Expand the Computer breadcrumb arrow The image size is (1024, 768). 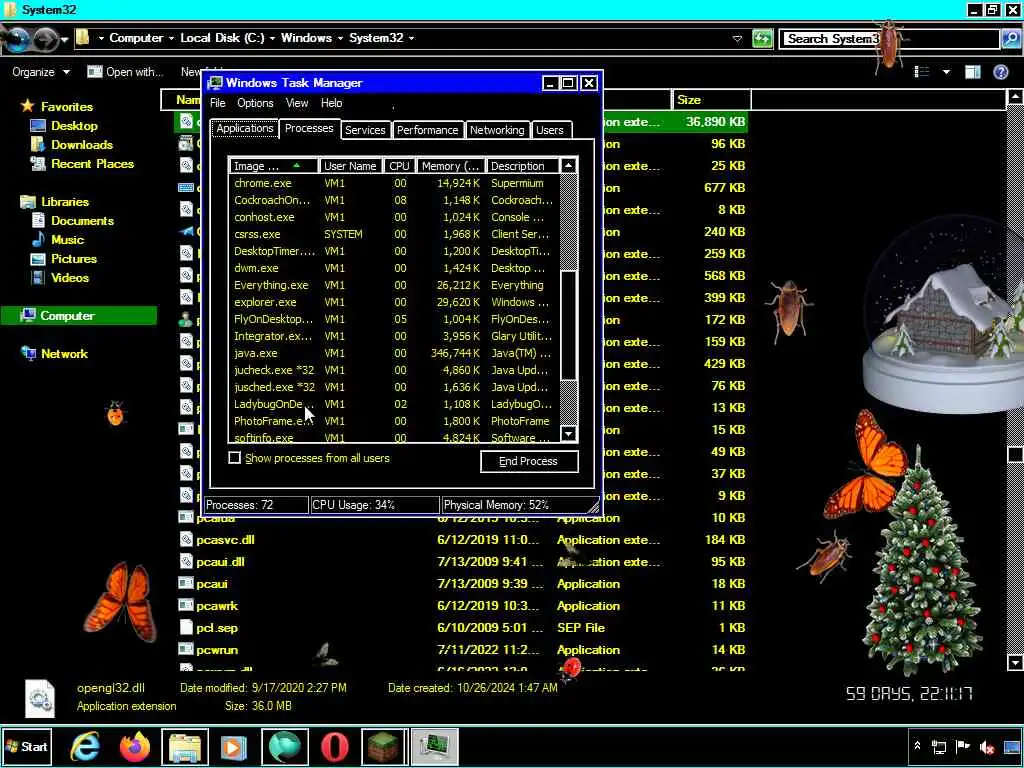172,39
